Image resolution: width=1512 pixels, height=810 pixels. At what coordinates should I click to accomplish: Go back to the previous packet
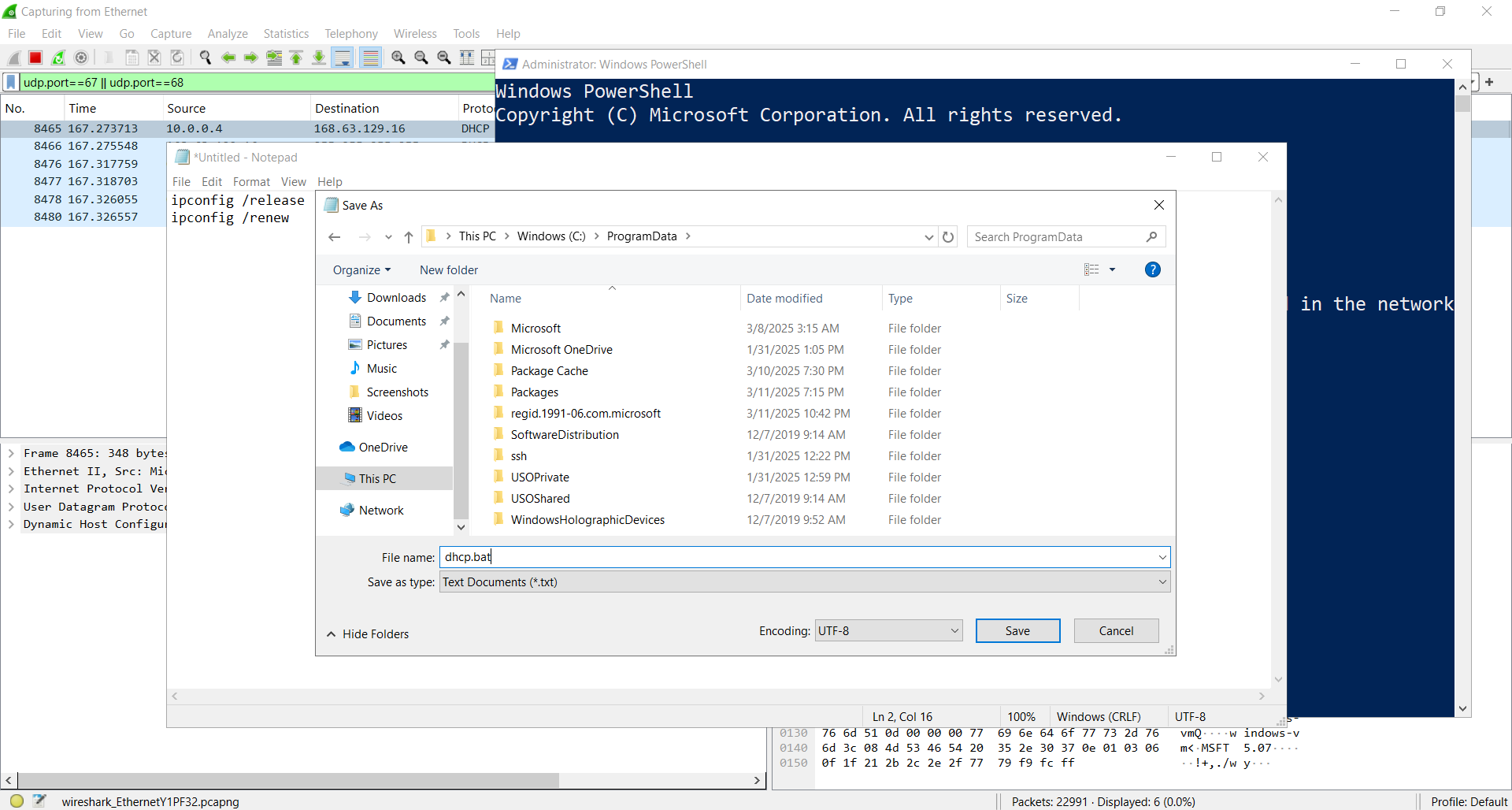click(228, 58)
